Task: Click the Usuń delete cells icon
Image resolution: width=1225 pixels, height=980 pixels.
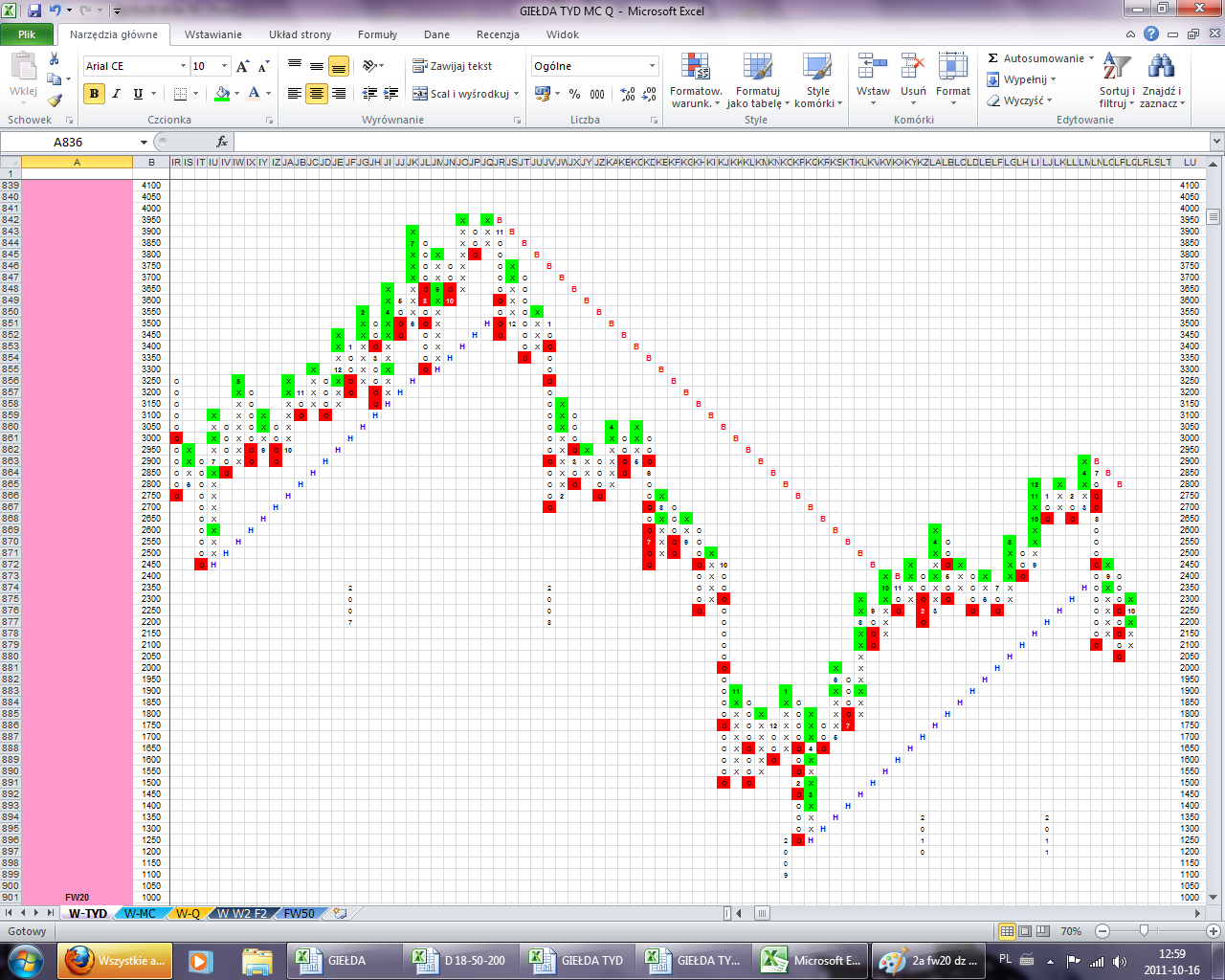Action: click(x=913, y=67)
